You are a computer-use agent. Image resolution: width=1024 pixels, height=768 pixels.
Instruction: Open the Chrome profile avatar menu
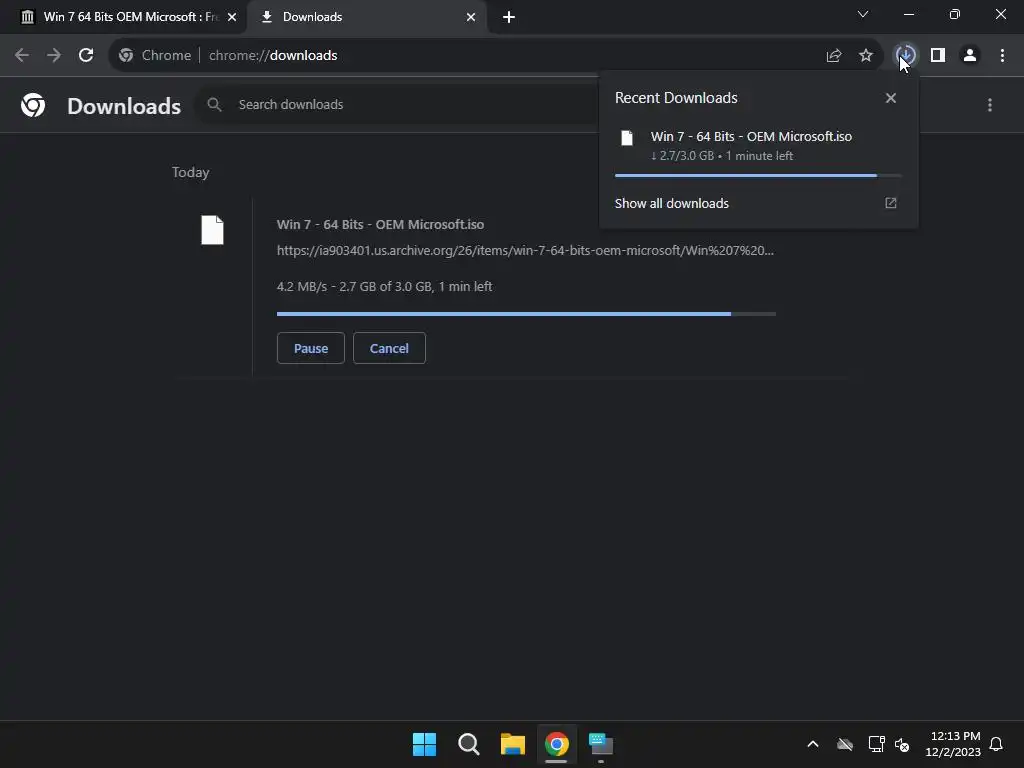click(970, 56)
